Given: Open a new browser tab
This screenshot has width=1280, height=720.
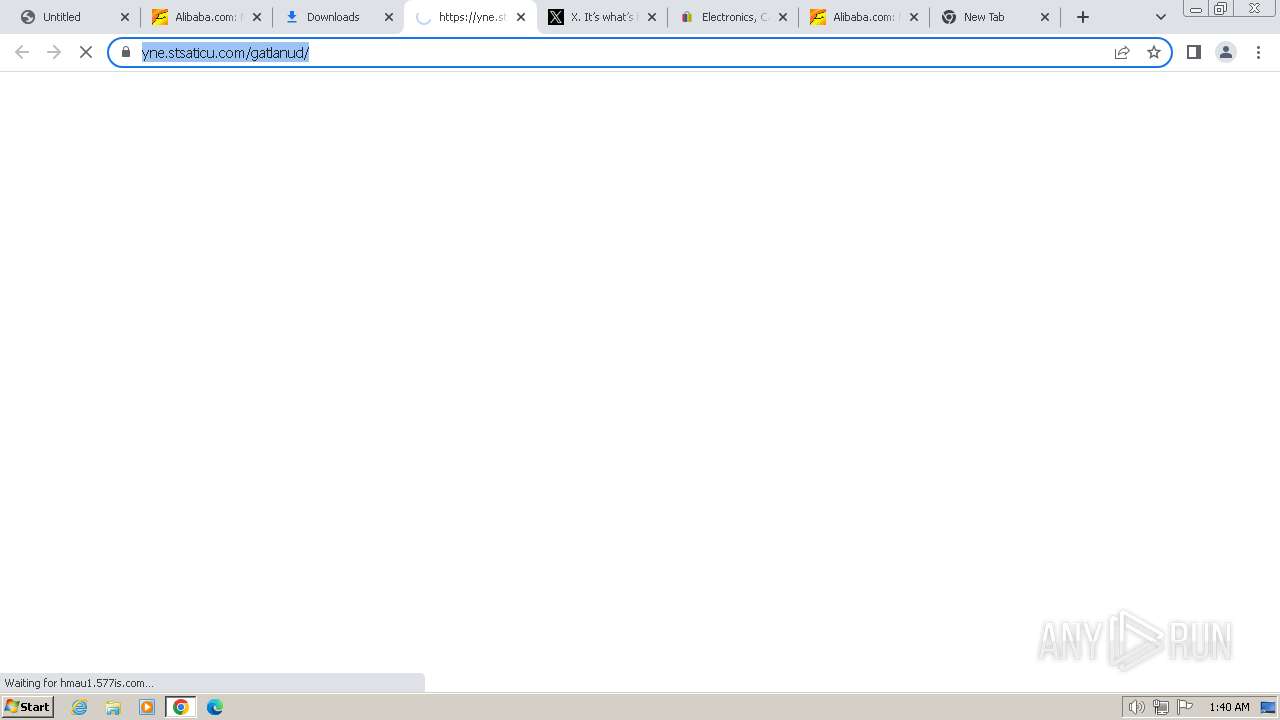Looking at the screenshot, I should coord(1083,17).
